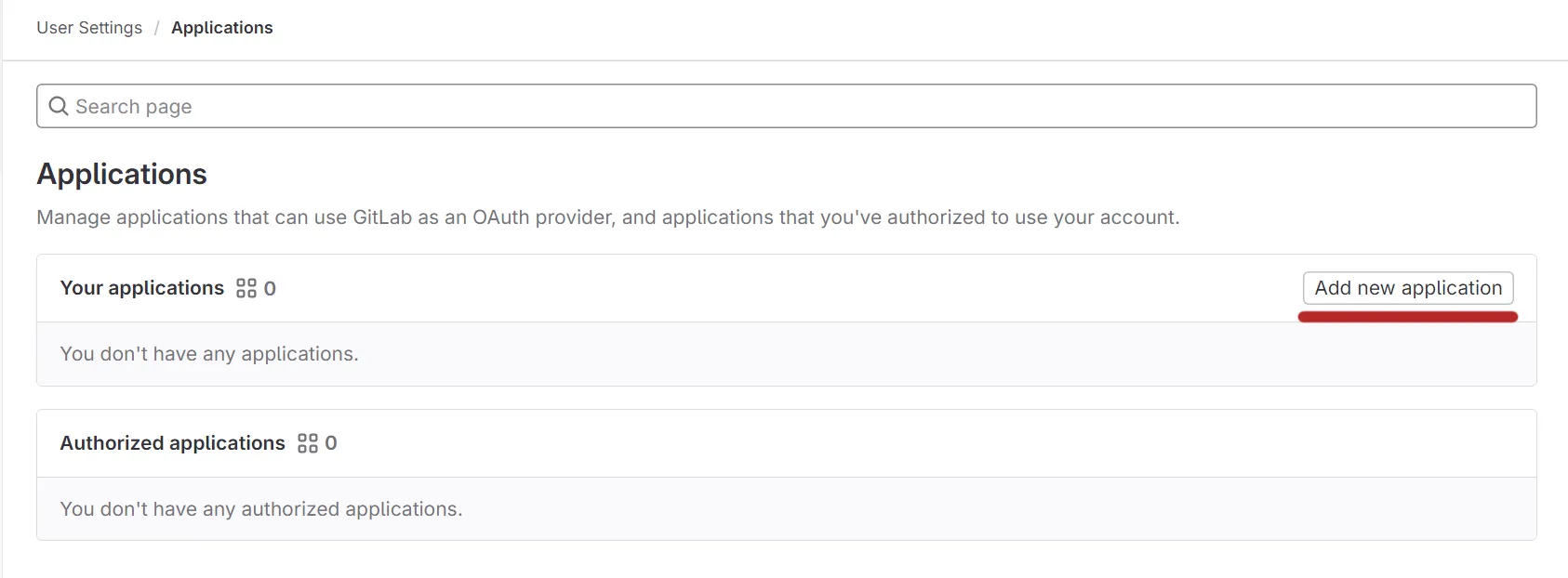
Task: Click the magnifying glass search icon
Action: 59,106
